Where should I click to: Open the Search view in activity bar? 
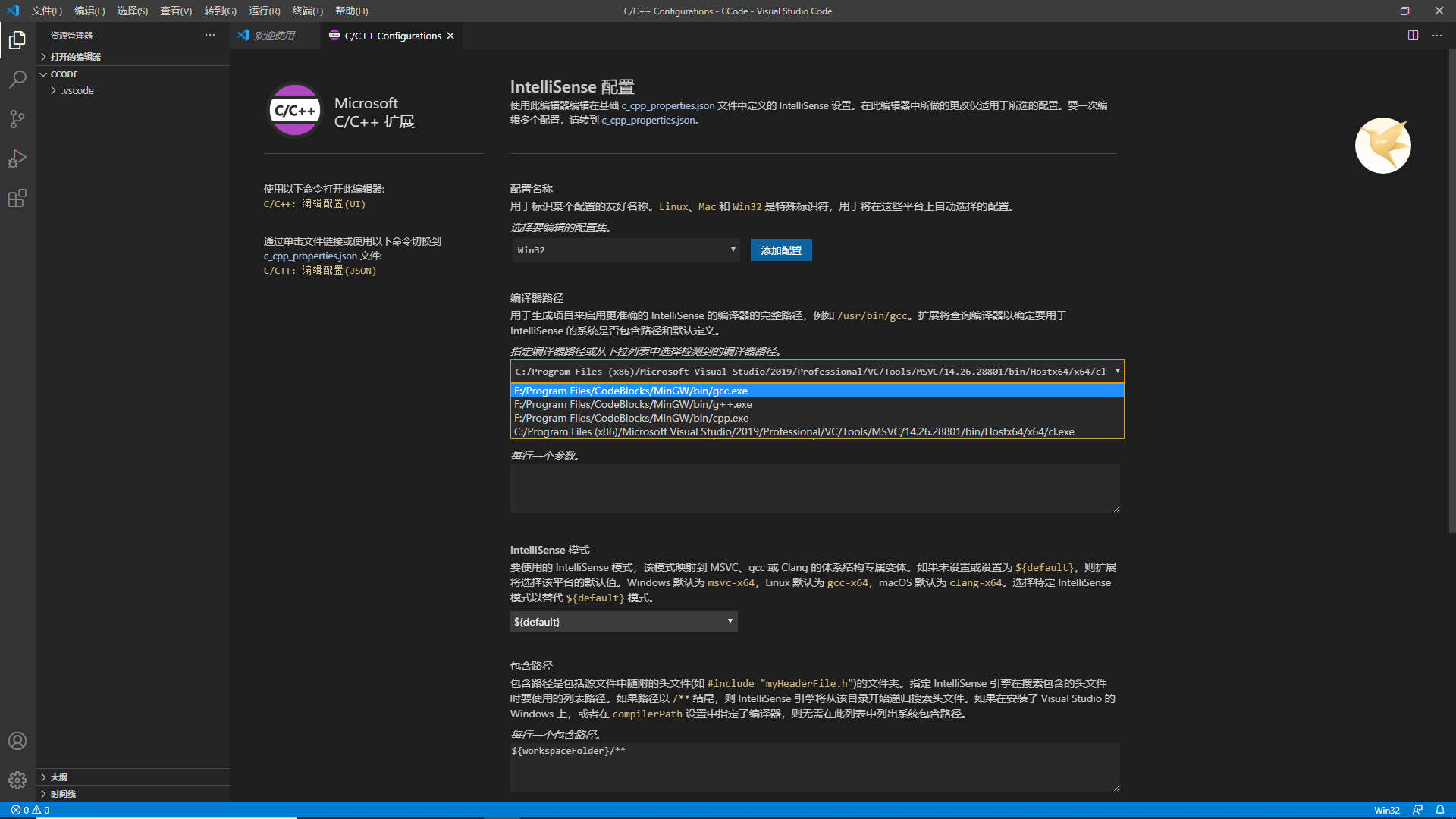click(17, 80)
